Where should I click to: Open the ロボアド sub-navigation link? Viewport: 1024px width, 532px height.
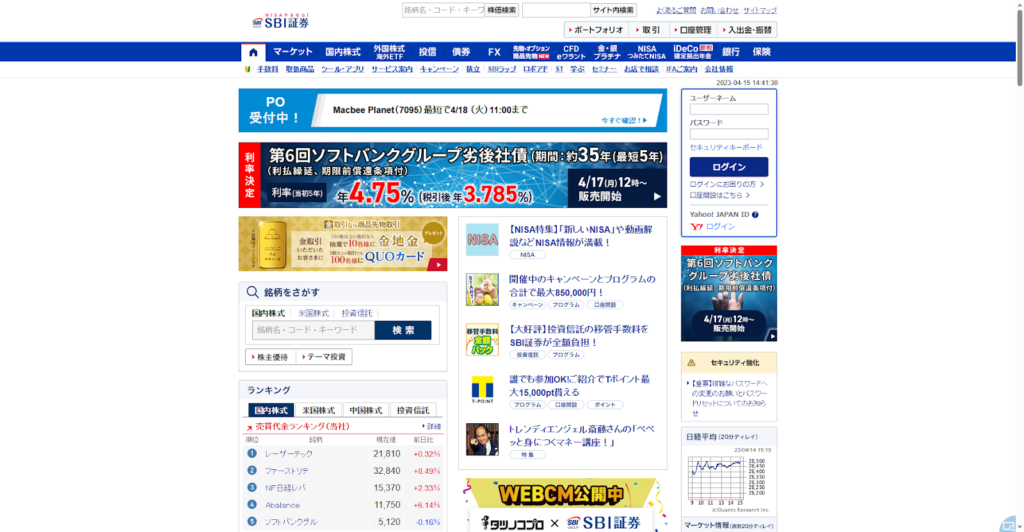click(536, 69)
